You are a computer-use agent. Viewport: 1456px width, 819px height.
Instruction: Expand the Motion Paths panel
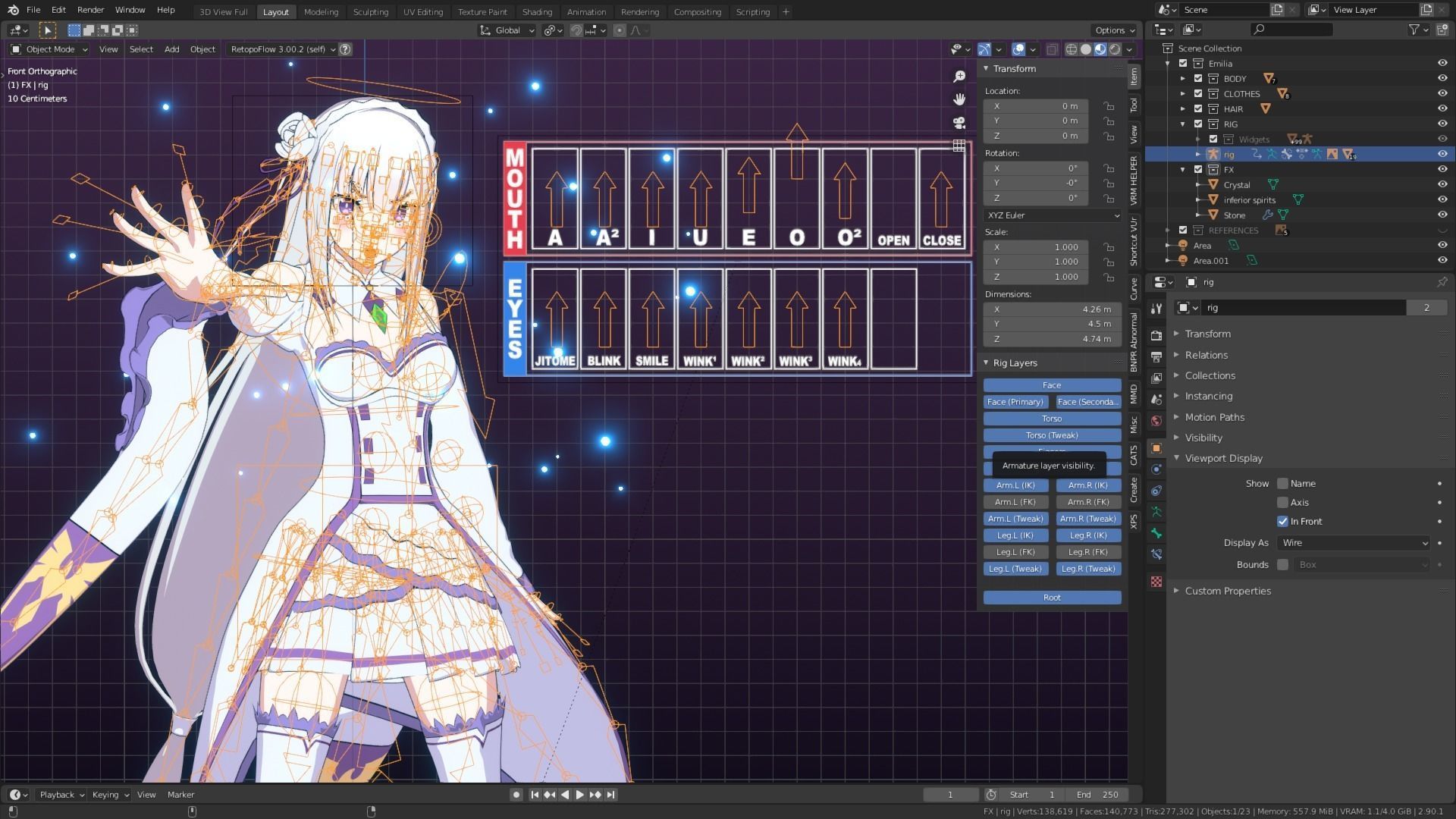[x=1214, y=417]
